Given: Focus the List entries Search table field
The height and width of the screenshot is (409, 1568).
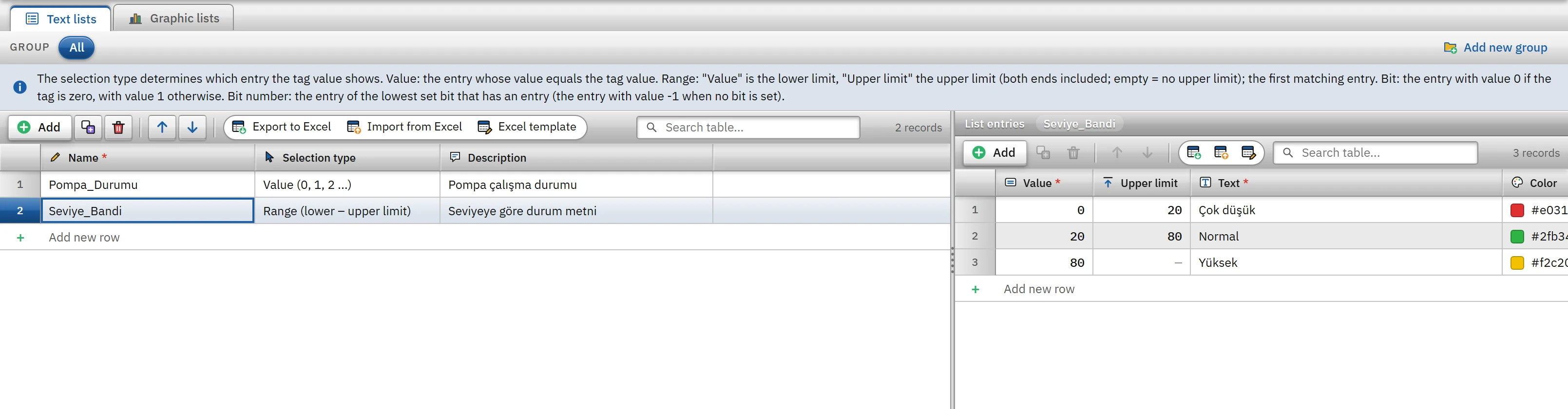Looking at the screenshot, I should pos(1375,153).
